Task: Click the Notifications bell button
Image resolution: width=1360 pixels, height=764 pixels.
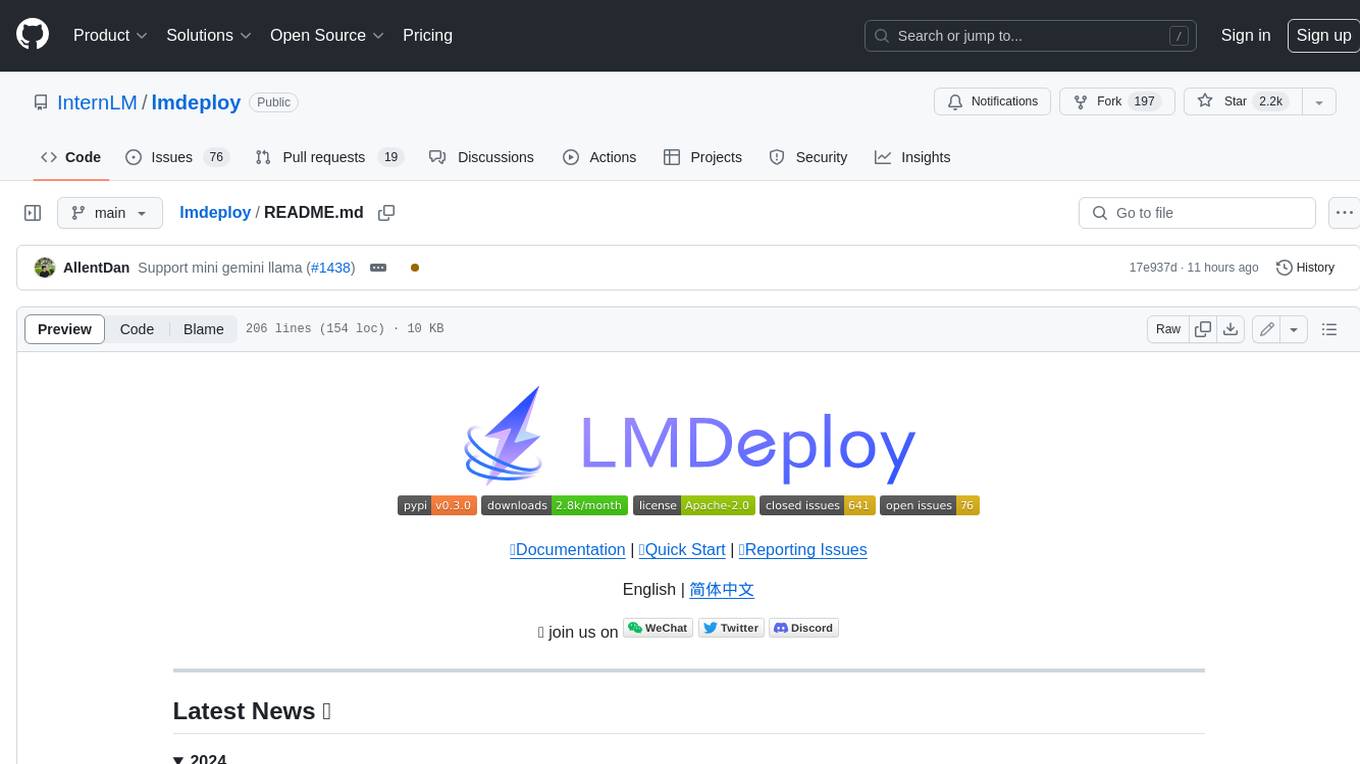Action: click(x=992, y=102)
